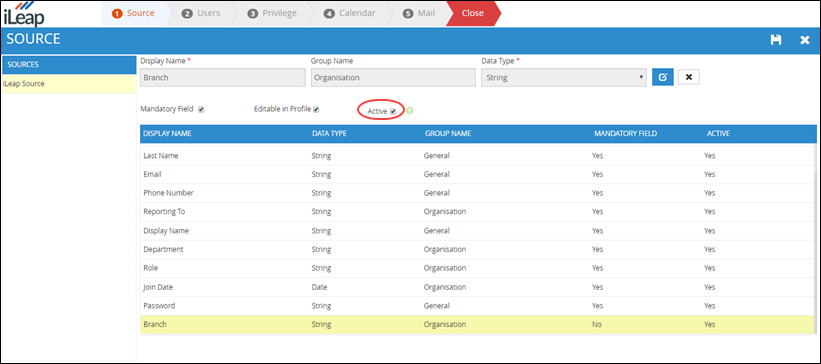This screenshot has width=821, height=364.
Task: Click the Date data type cell
Action: [x=319, y=287]
